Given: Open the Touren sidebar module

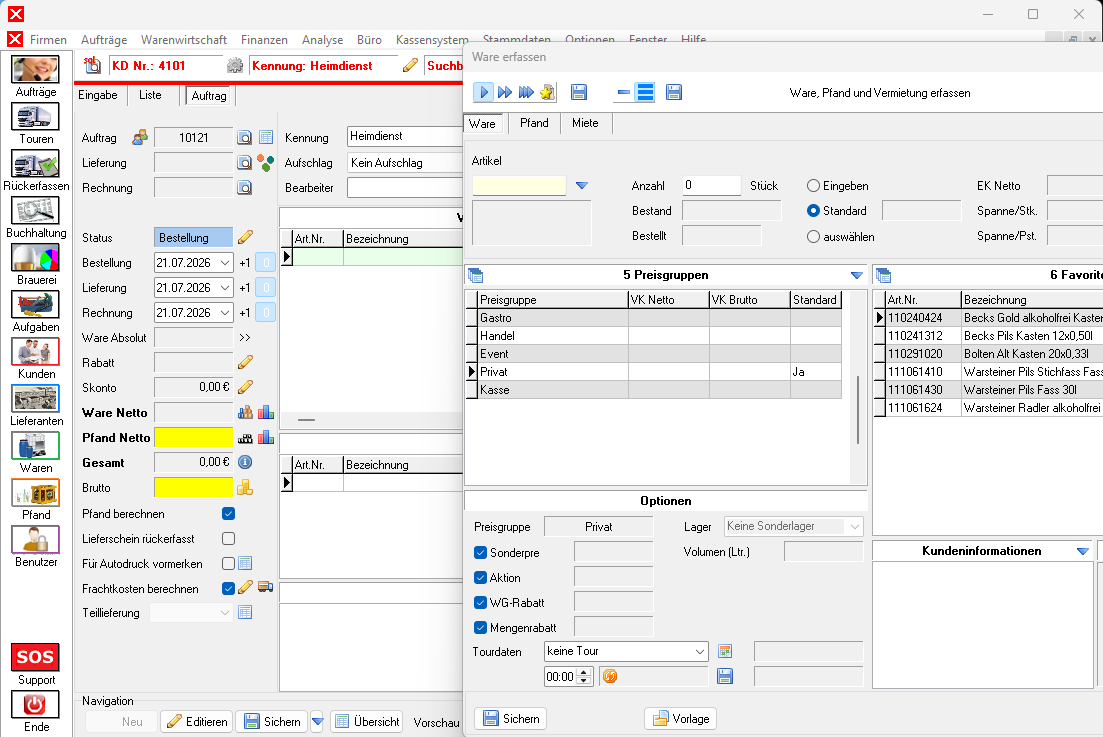Looking at the screenshot, I should pyautogui.click(x=35, y=117).
